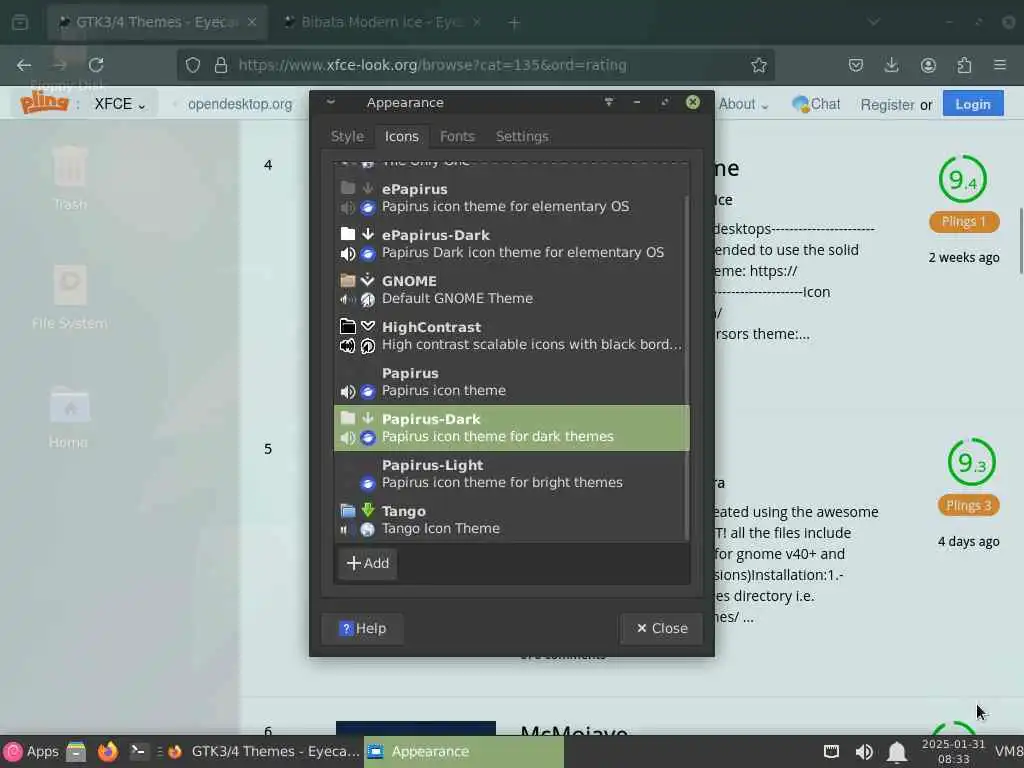The width and height of the screenshot is (1024, 768).
Task: Reload the Firefox page
Action: pos(96,65)
